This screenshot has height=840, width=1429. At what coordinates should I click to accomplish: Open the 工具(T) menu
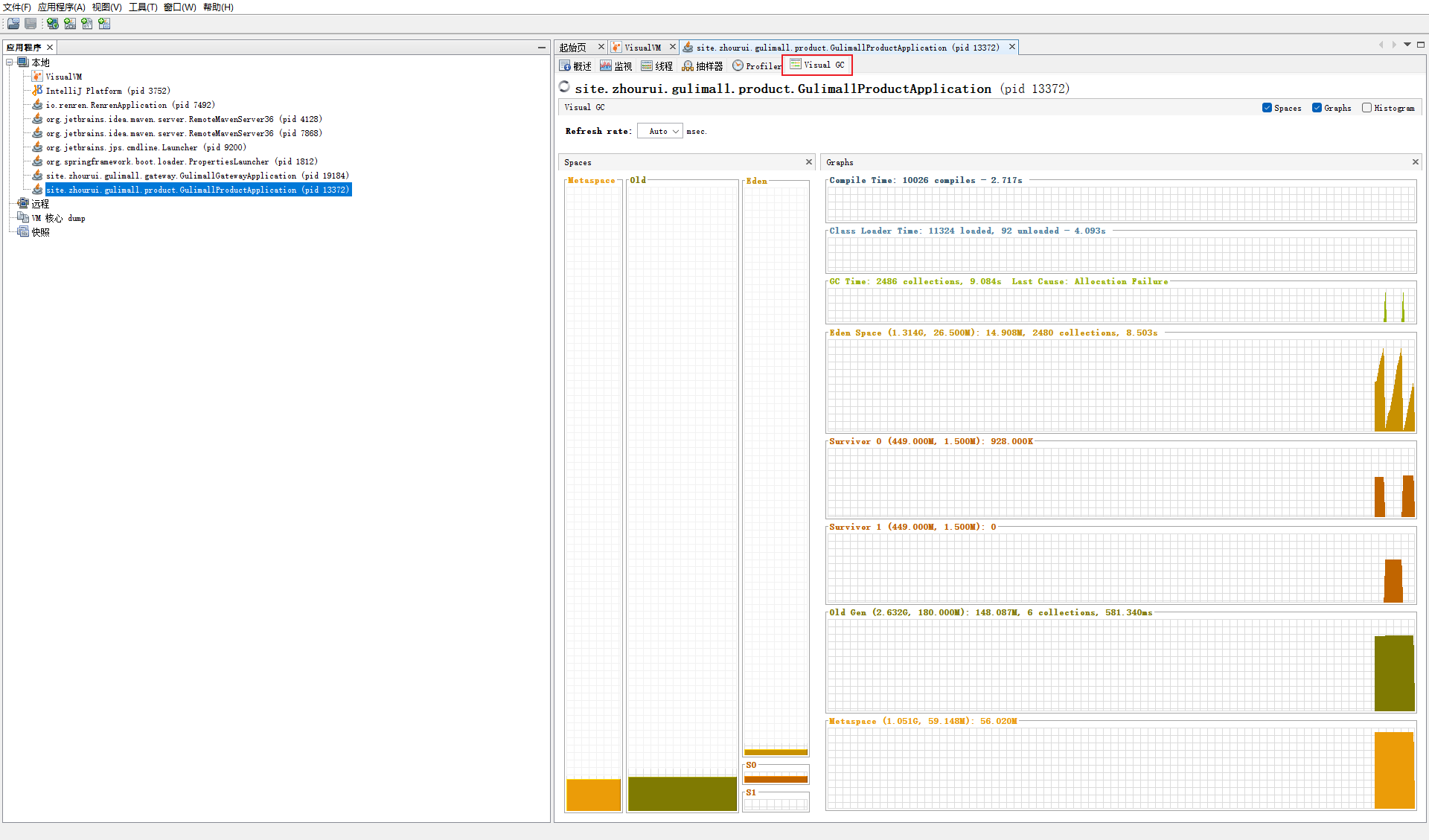pos(143,7)
